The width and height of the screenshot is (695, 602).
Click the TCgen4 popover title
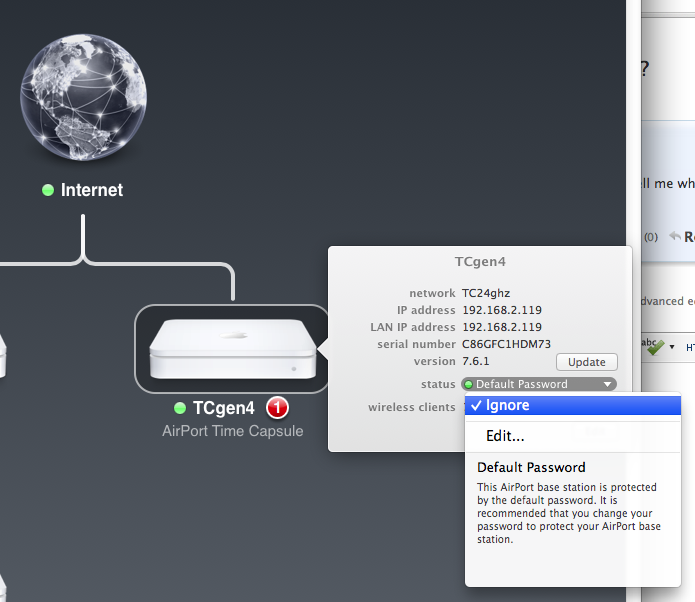(480, 262)
